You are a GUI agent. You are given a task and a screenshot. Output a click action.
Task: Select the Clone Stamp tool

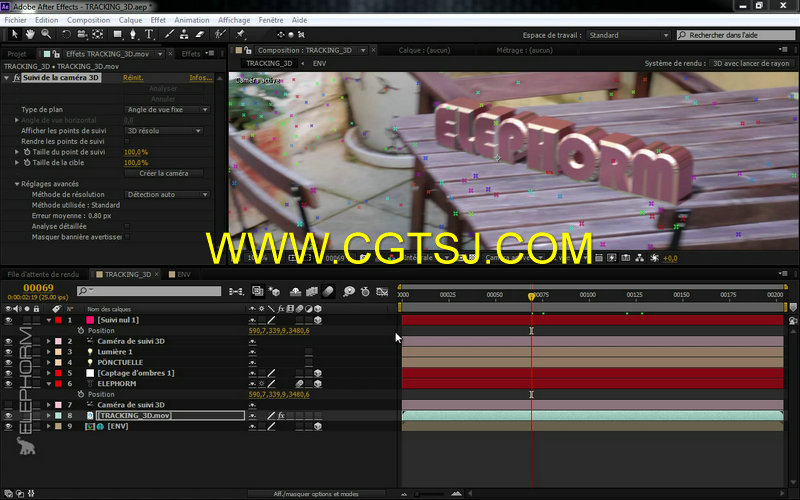(x=184, y=34)
